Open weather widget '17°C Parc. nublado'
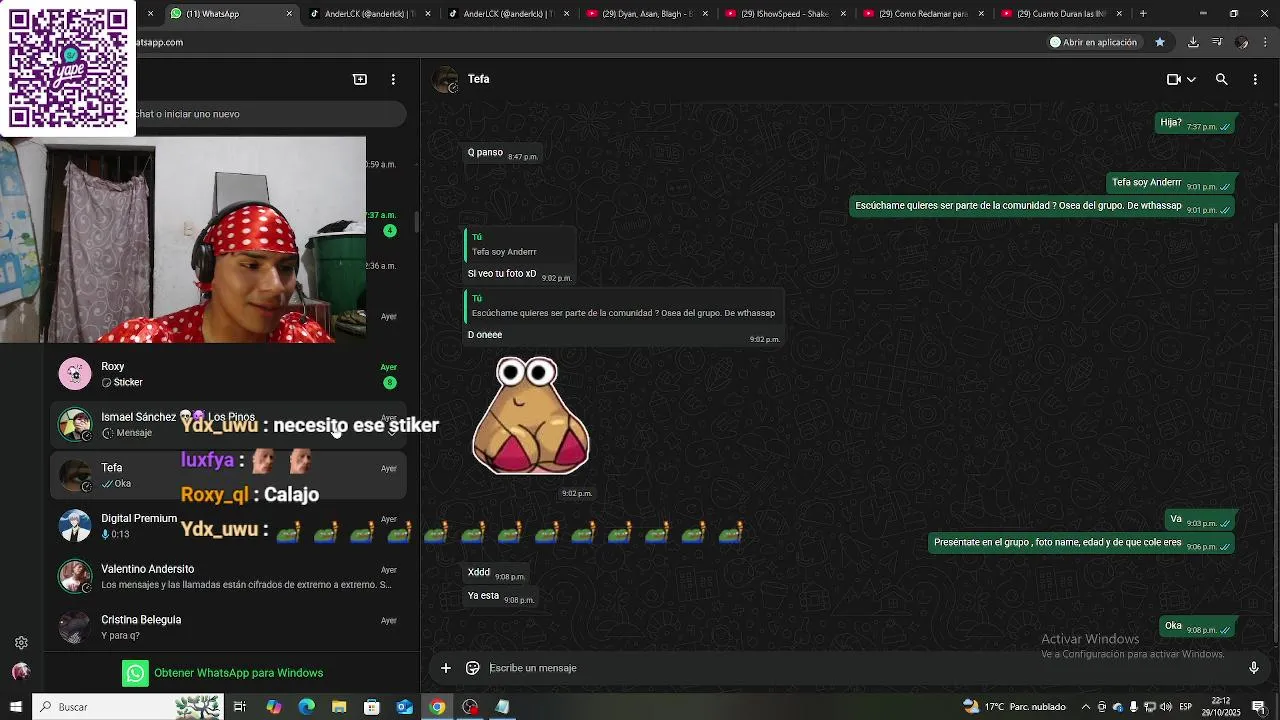The height and width of the screenshot is (720, 1280). point(1014,707)
